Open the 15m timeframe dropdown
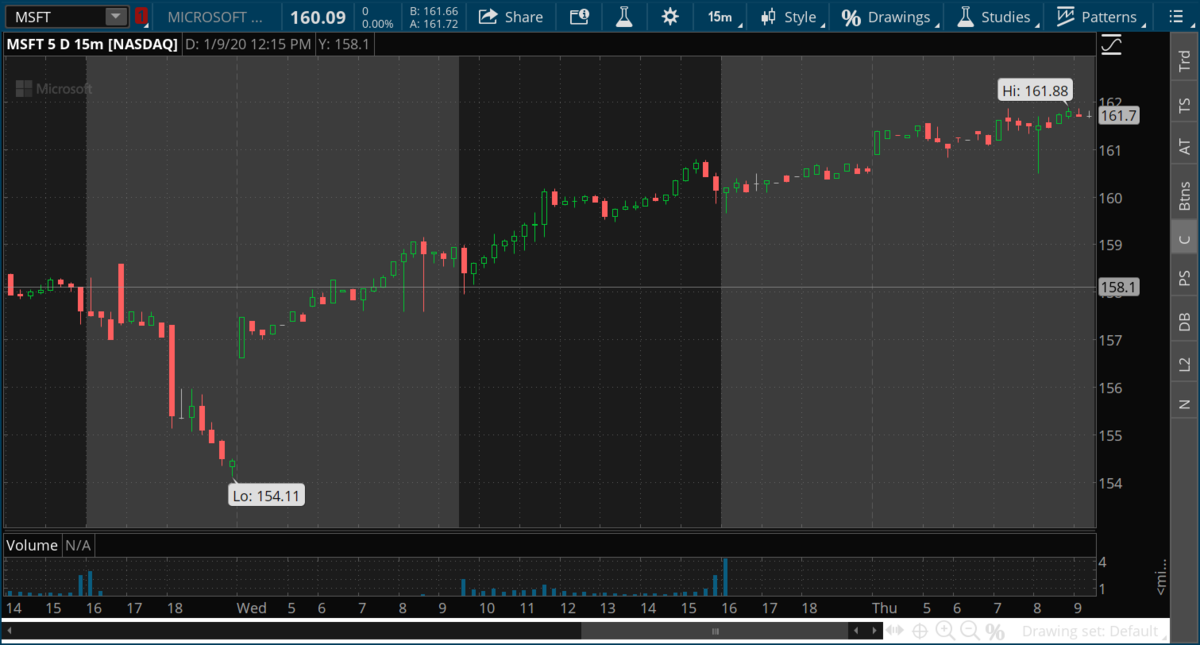Screen dimensions: 1200x645 pyautogui.click(x=719, y=17)
